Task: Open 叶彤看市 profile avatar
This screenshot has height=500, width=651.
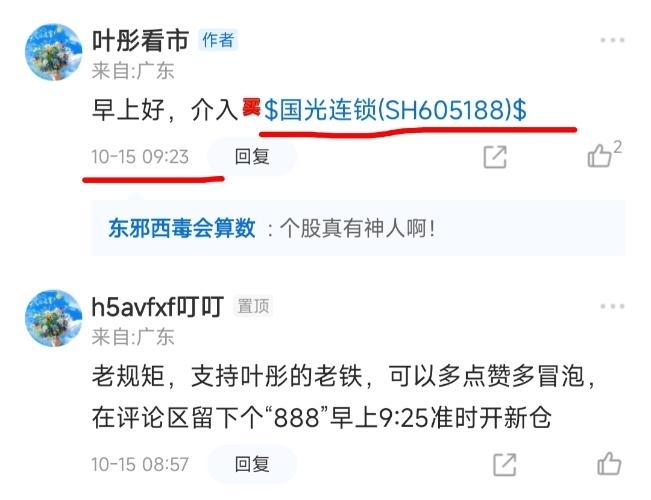Action: (x=54, y=52)
